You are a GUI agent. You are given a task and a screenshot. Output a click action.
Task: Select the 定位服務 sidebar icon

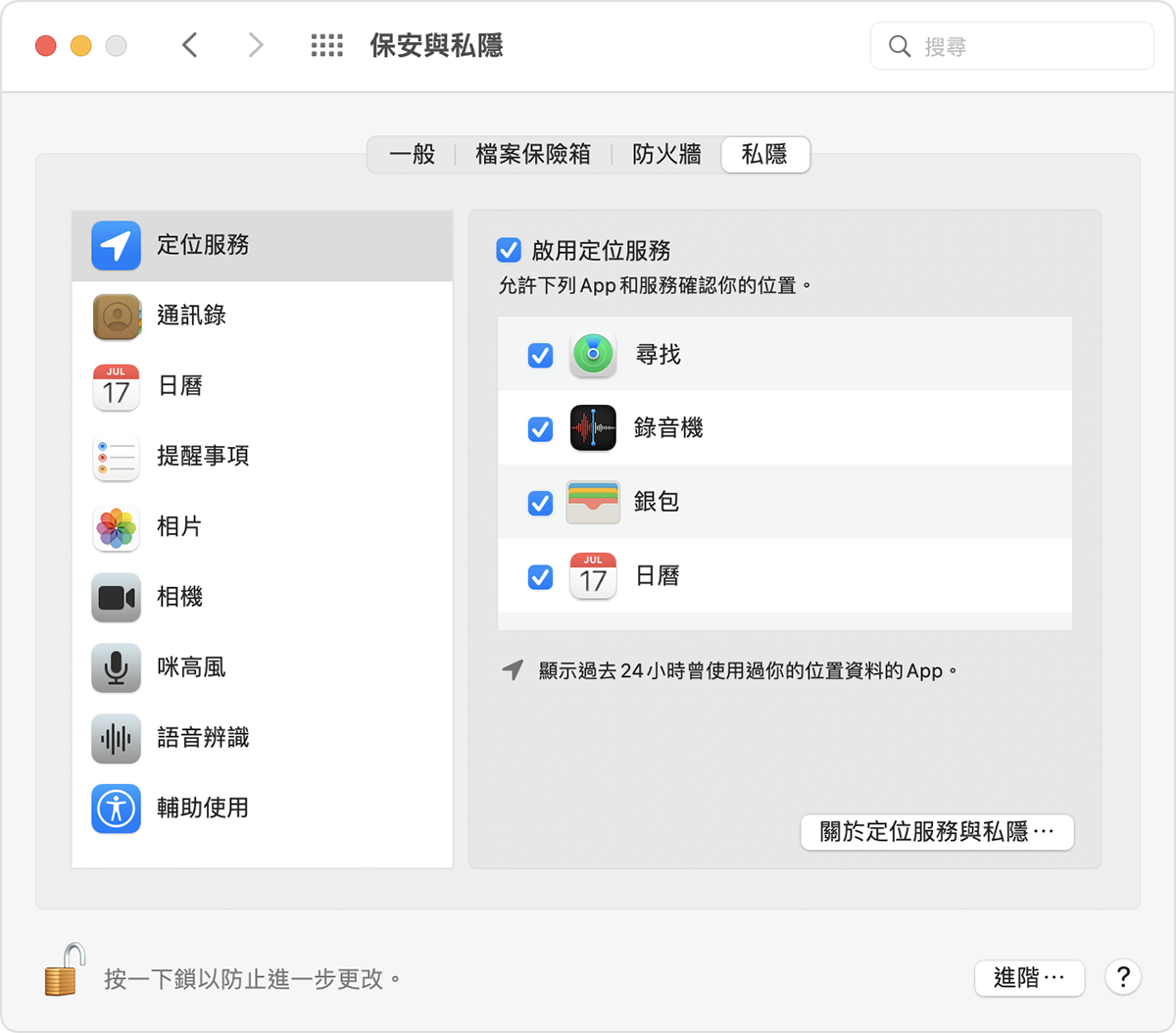(x=116, y=245)
